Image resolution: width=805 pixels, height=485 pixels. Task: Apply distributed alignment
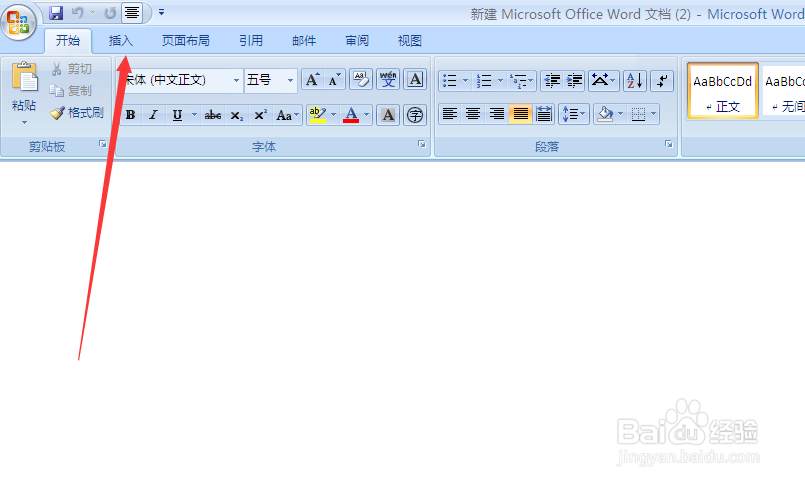544,114
